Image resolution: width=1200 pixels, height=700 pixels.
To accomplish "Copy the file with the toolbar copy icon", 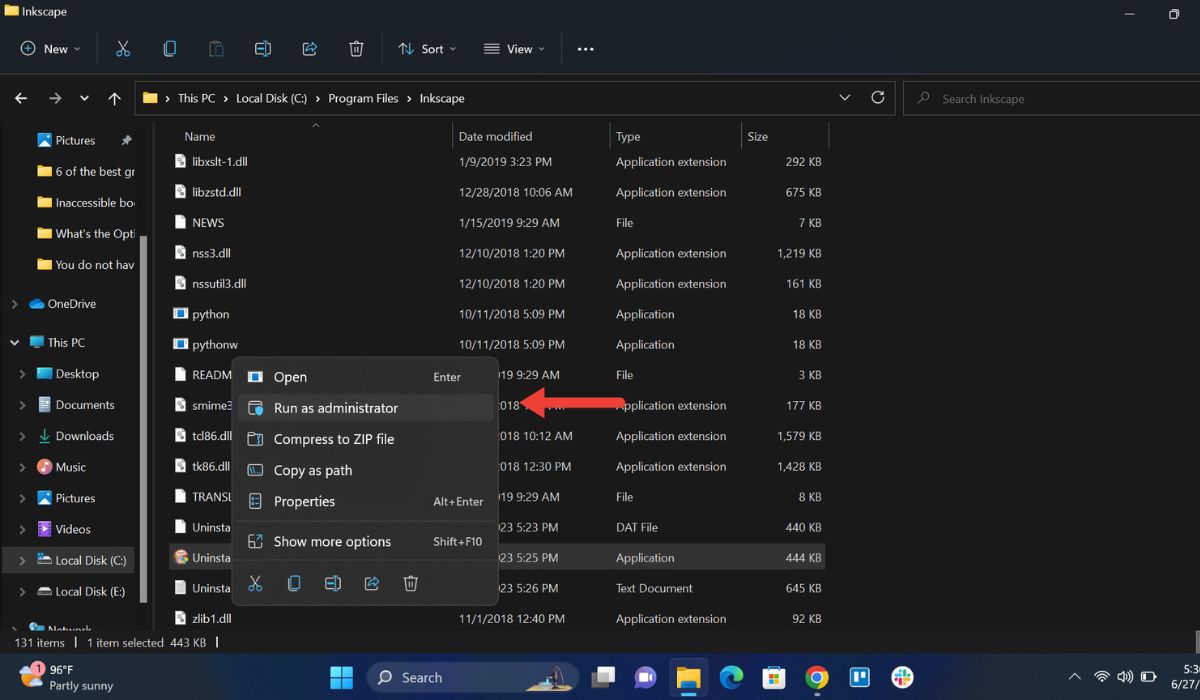I will [x=169, y=48].
